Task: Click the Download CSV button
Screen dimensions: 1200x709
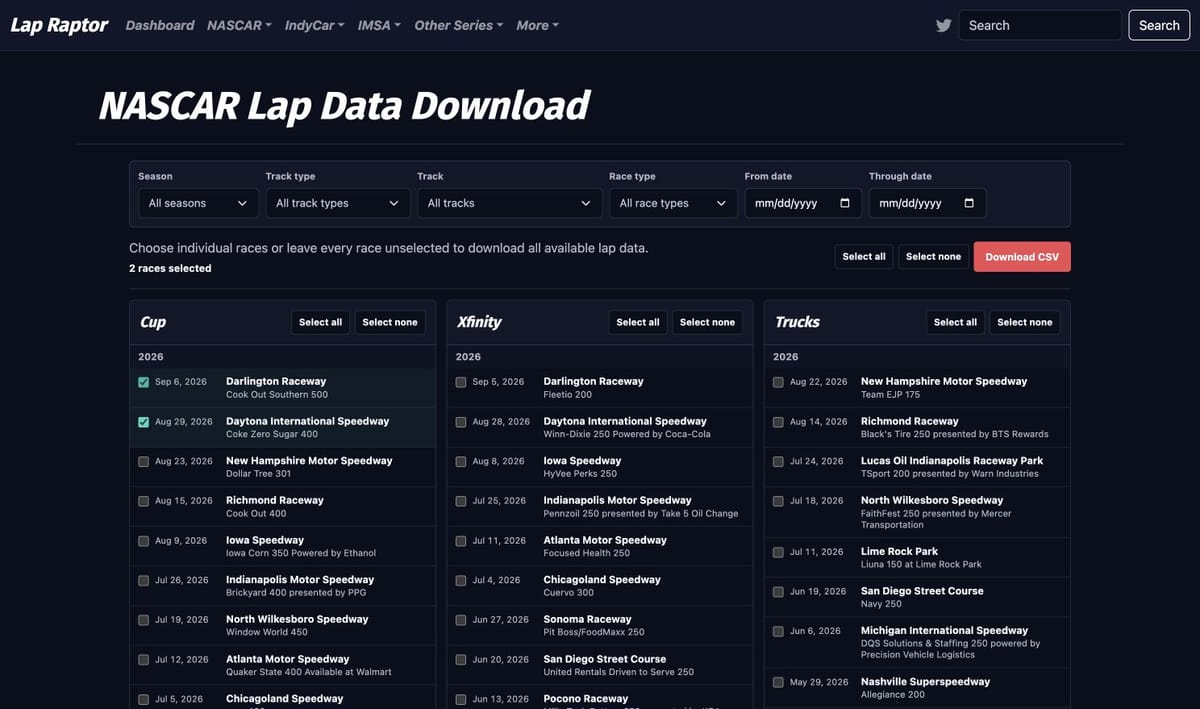Action: (1022, 257)
